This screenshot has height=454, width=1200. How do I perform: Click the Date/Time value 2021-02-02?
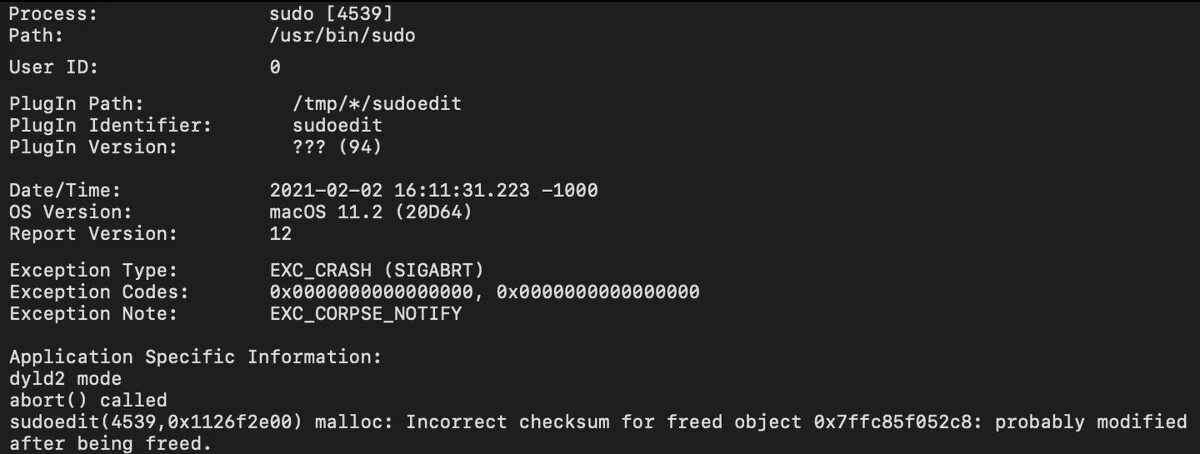[x=326, y=190]
